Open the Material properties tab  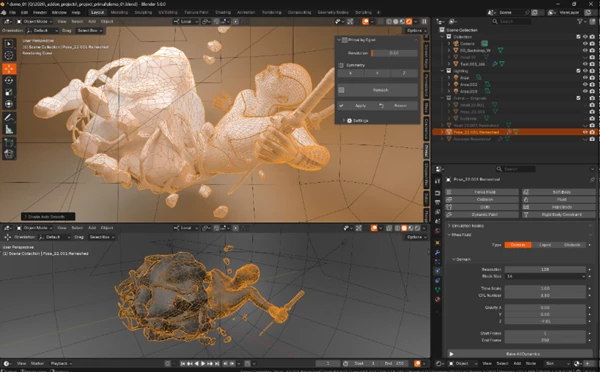point(437,299)
